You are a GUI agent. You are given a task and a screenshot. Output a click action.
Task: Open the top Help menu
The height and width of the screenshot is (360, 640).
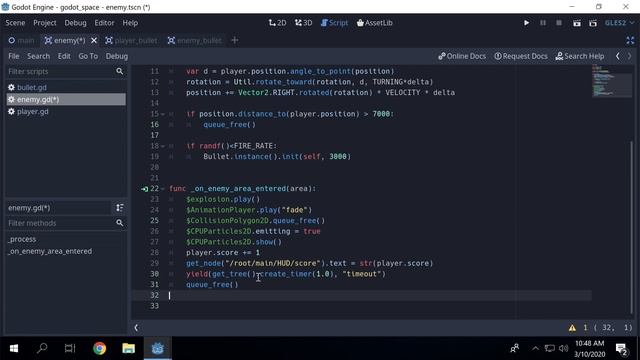130,23
